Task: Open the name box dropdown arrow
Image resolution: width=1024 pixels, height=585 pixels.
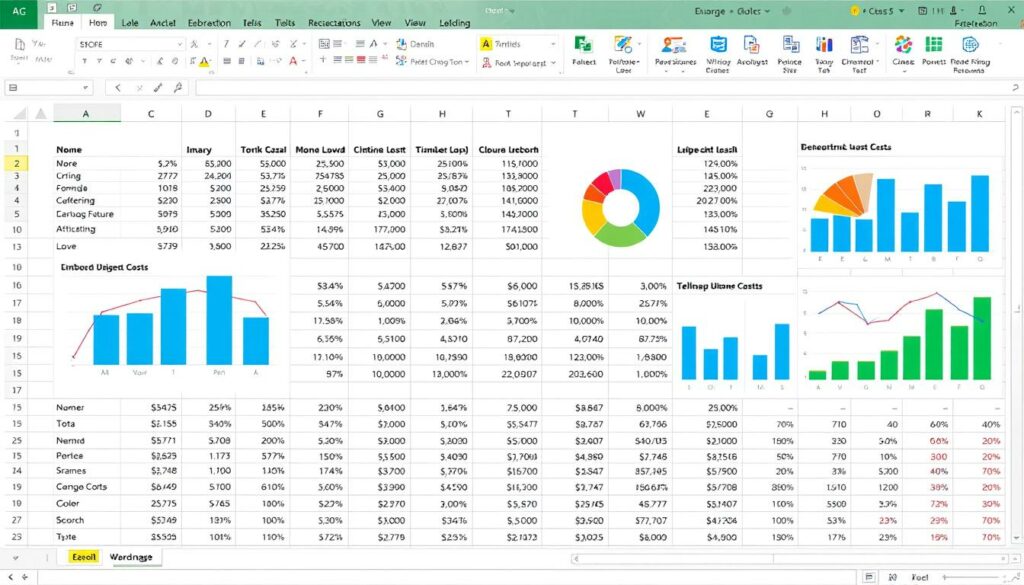Action: [x=86, y=87]
